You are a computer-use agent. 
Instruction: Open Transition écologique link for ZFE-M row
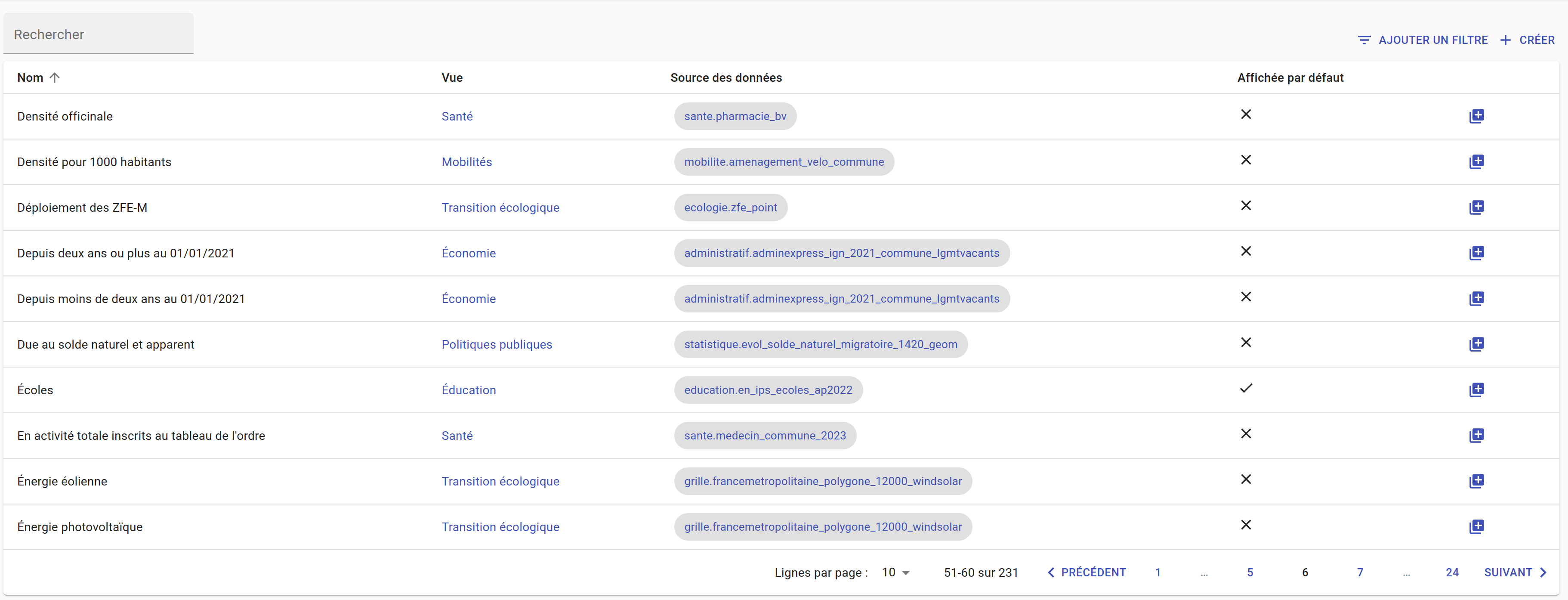pos(500,208)
